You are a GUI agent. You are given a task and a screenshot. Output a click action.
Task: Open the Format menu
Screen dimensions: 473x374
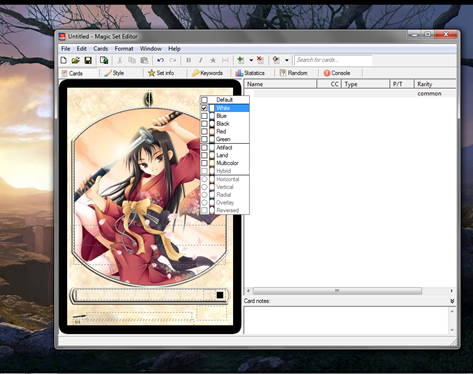(124, 49)
